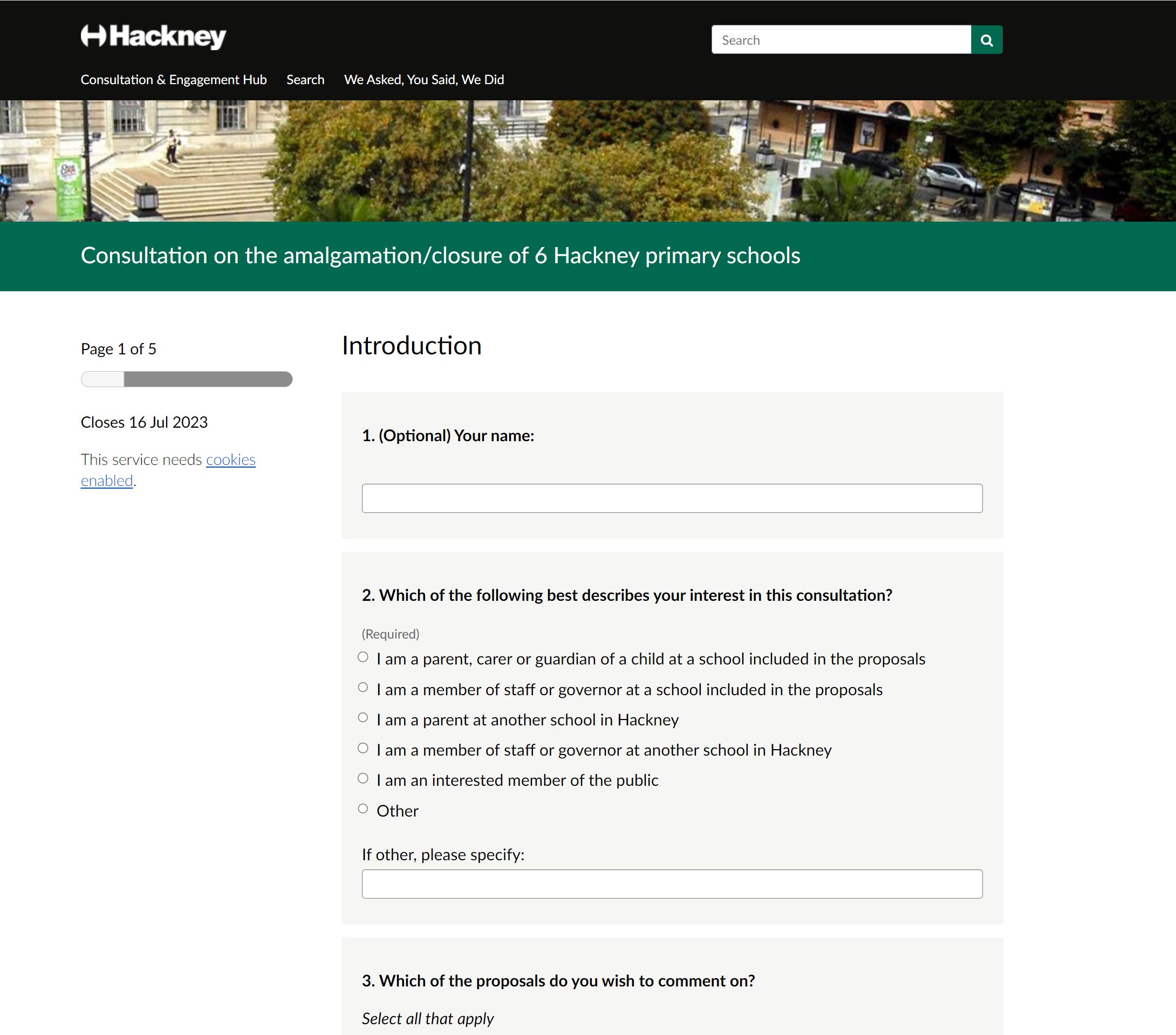
Task: Select parent at another Hackney school
Action: 363,717
